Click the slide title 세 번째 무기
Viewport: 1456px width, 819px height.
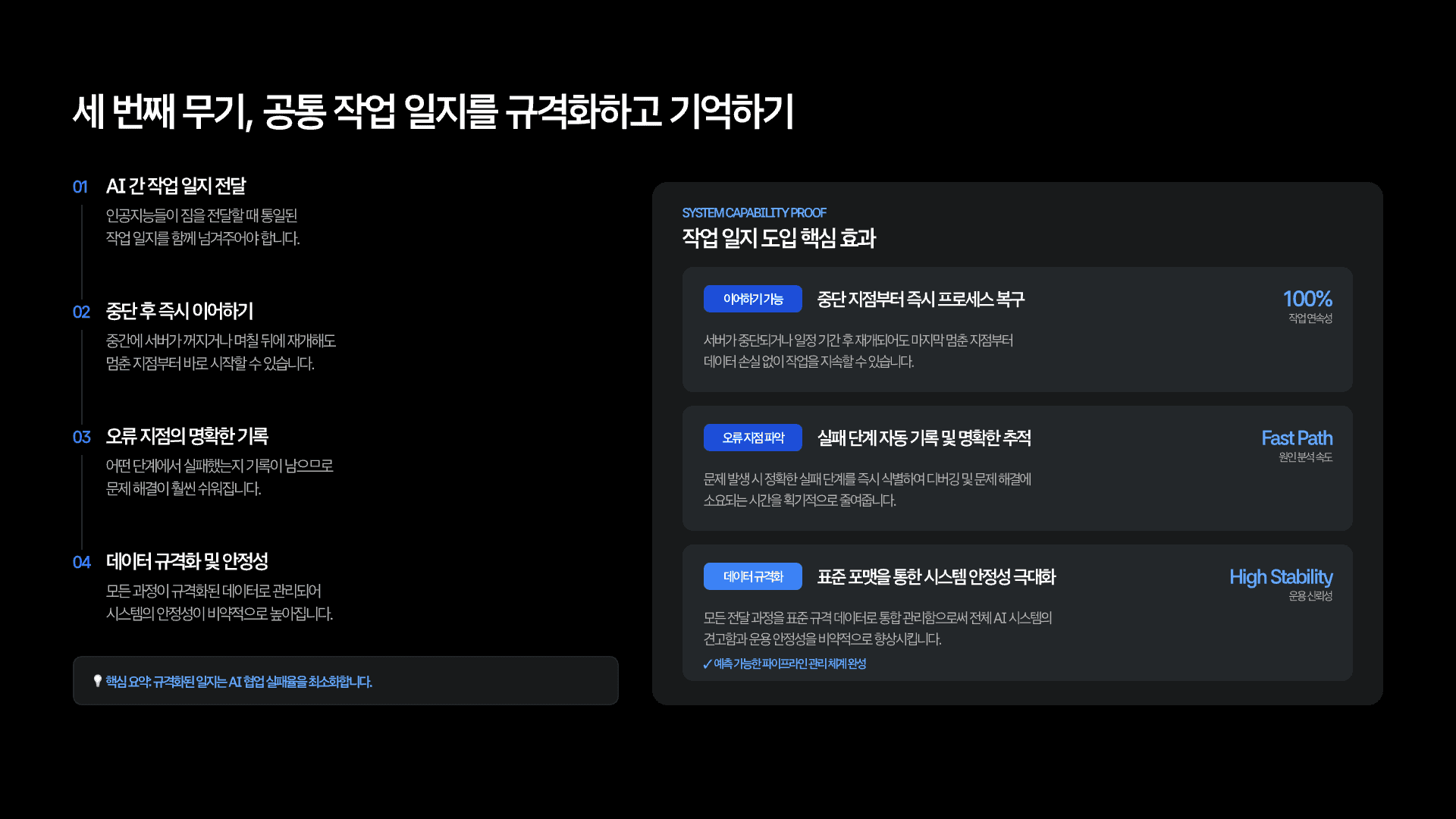coord(433,111)
